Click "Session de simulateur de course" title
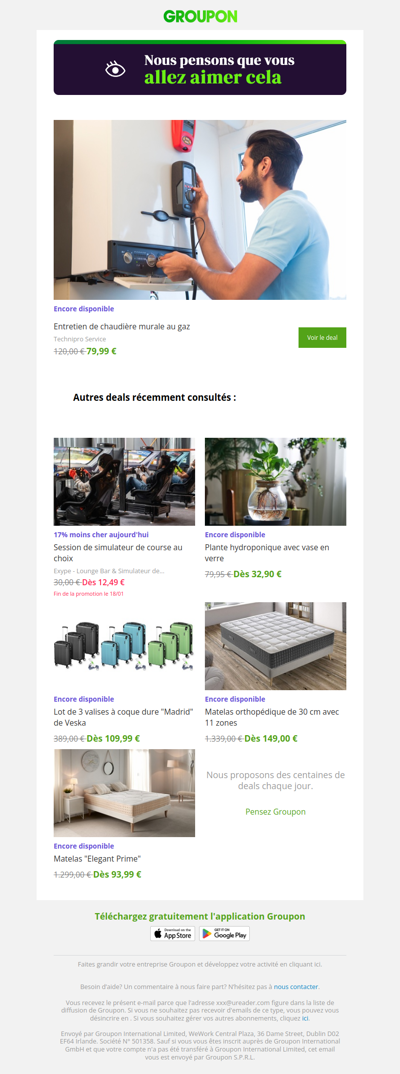This screenshot has height=1074, width=400. tap(118, 553)
